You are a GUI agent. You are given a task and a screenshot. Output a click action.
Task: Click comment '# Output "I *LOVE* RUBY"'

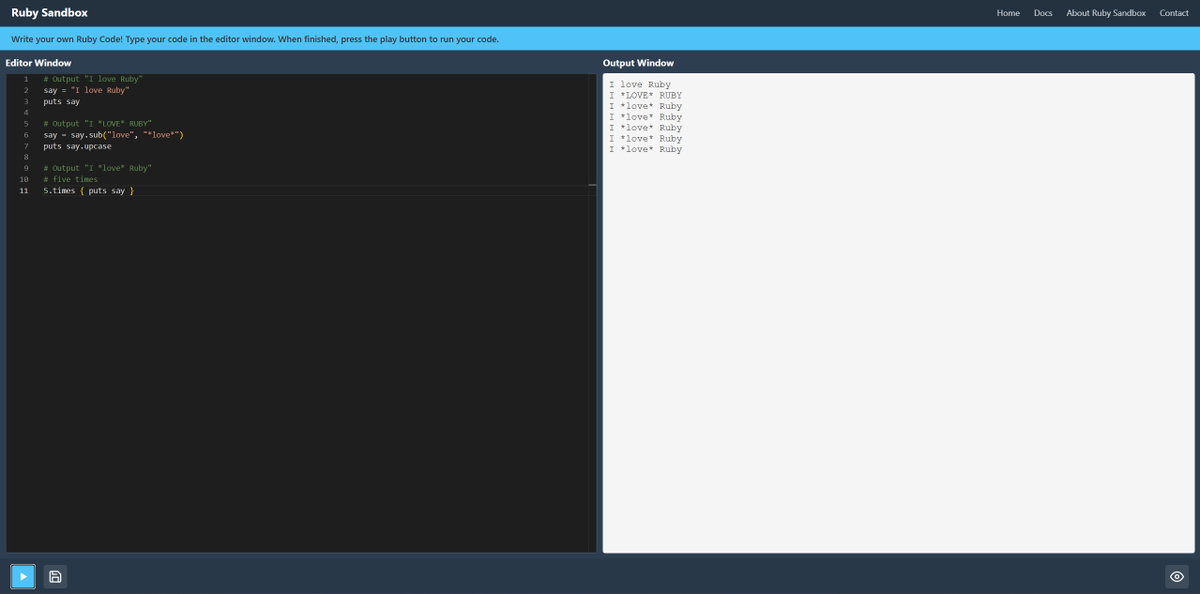point(97,123)
